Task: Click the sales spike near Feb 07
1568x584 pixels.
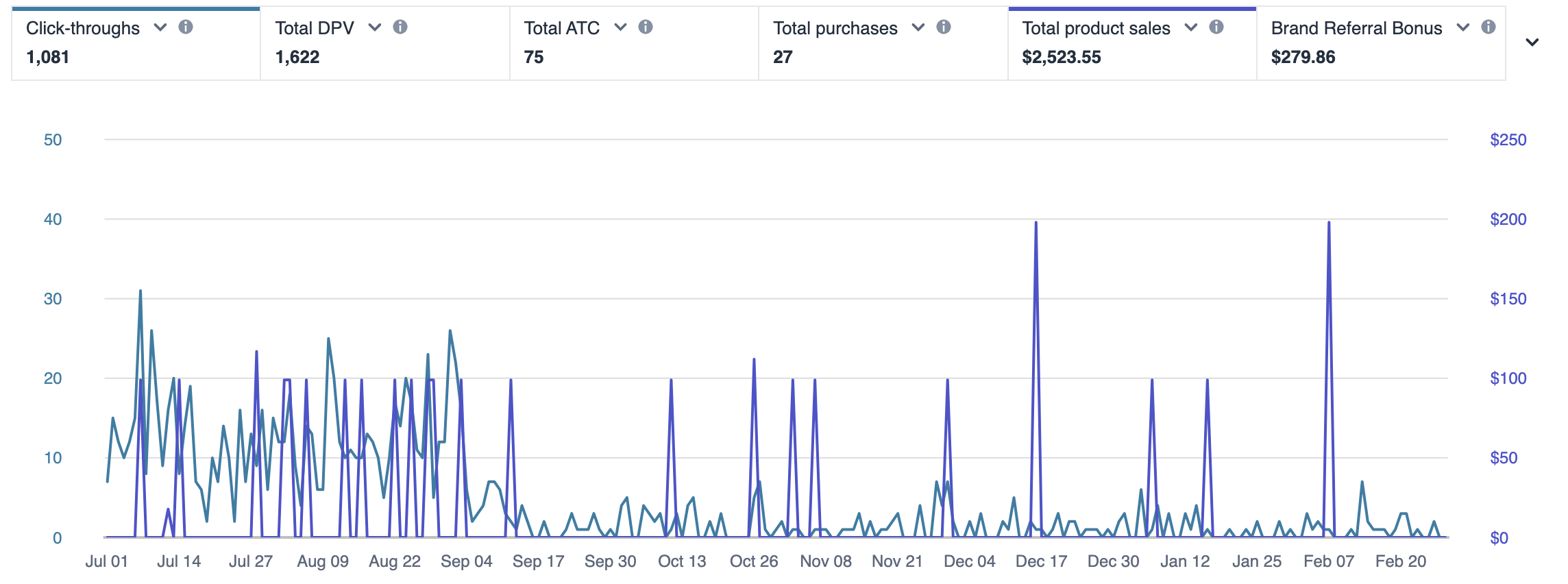Action: point(1329,223)
